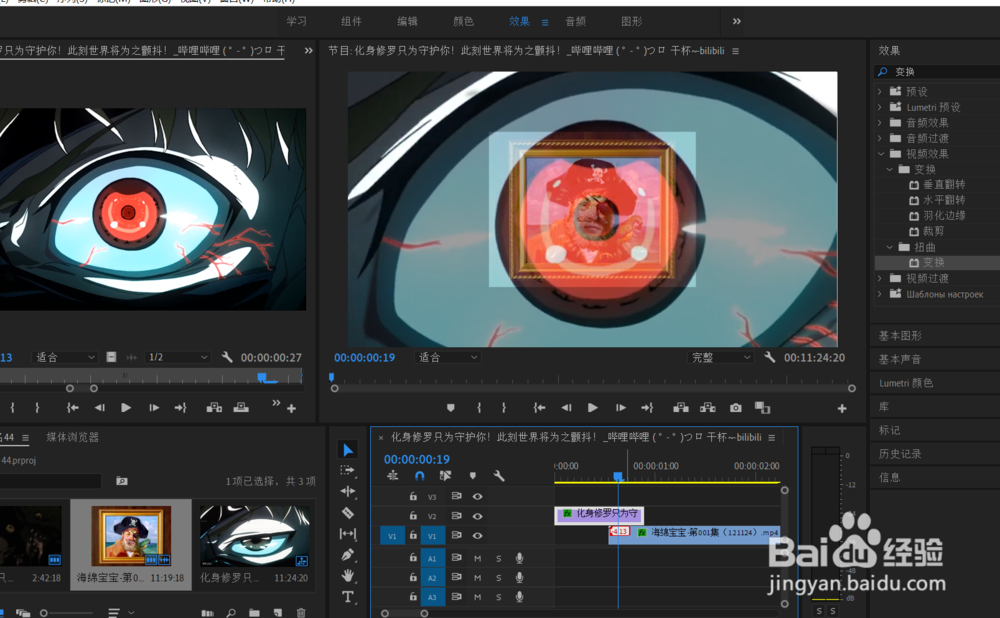Choose the Pen tool
1000x618 pixels.
click(348, 555)
